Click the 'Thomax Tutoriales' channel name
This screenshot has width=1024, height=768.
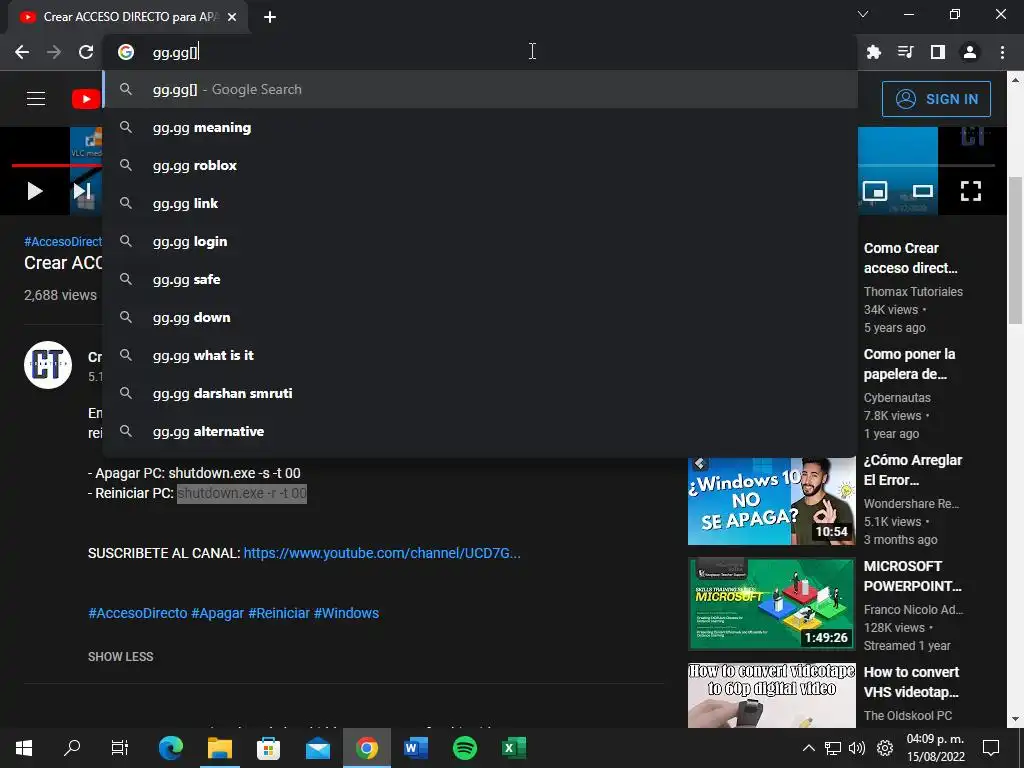click(913, 292)
